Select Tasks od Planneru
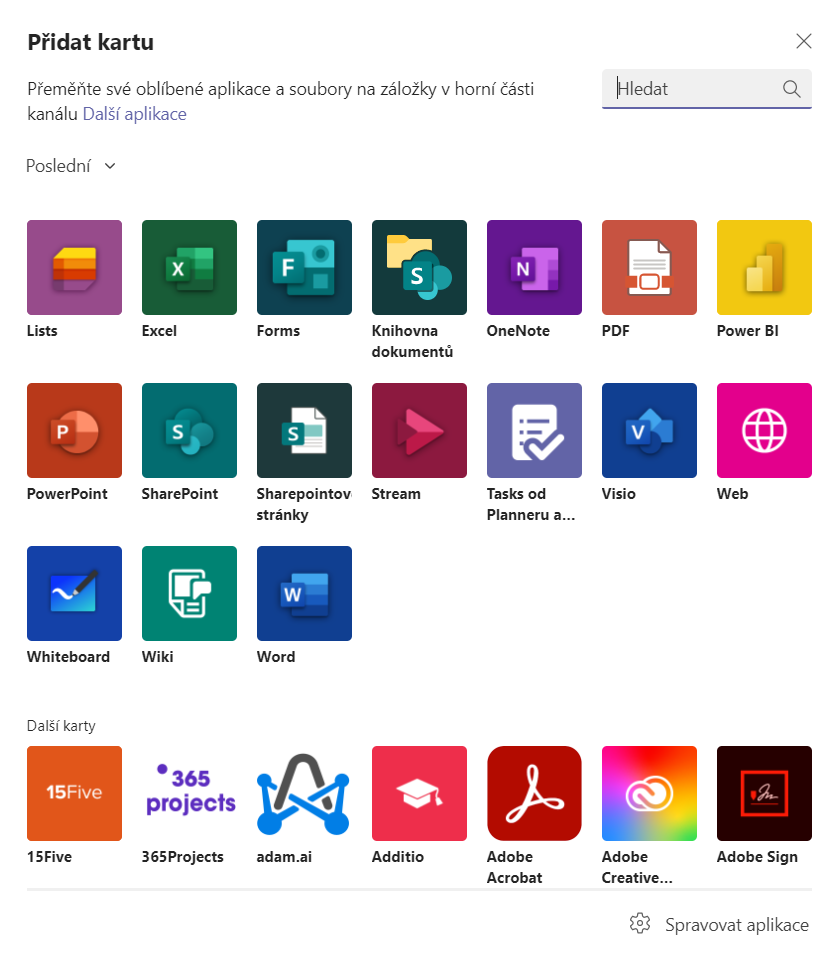837x965 pixels. pyautogui.click(x=534, y=430)
